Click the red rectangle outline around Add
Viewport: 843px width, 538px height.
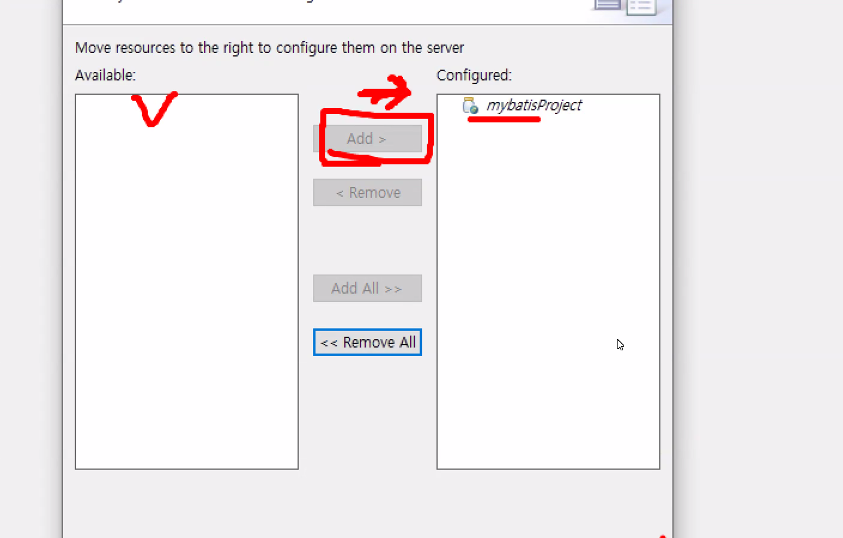(376, 138)
